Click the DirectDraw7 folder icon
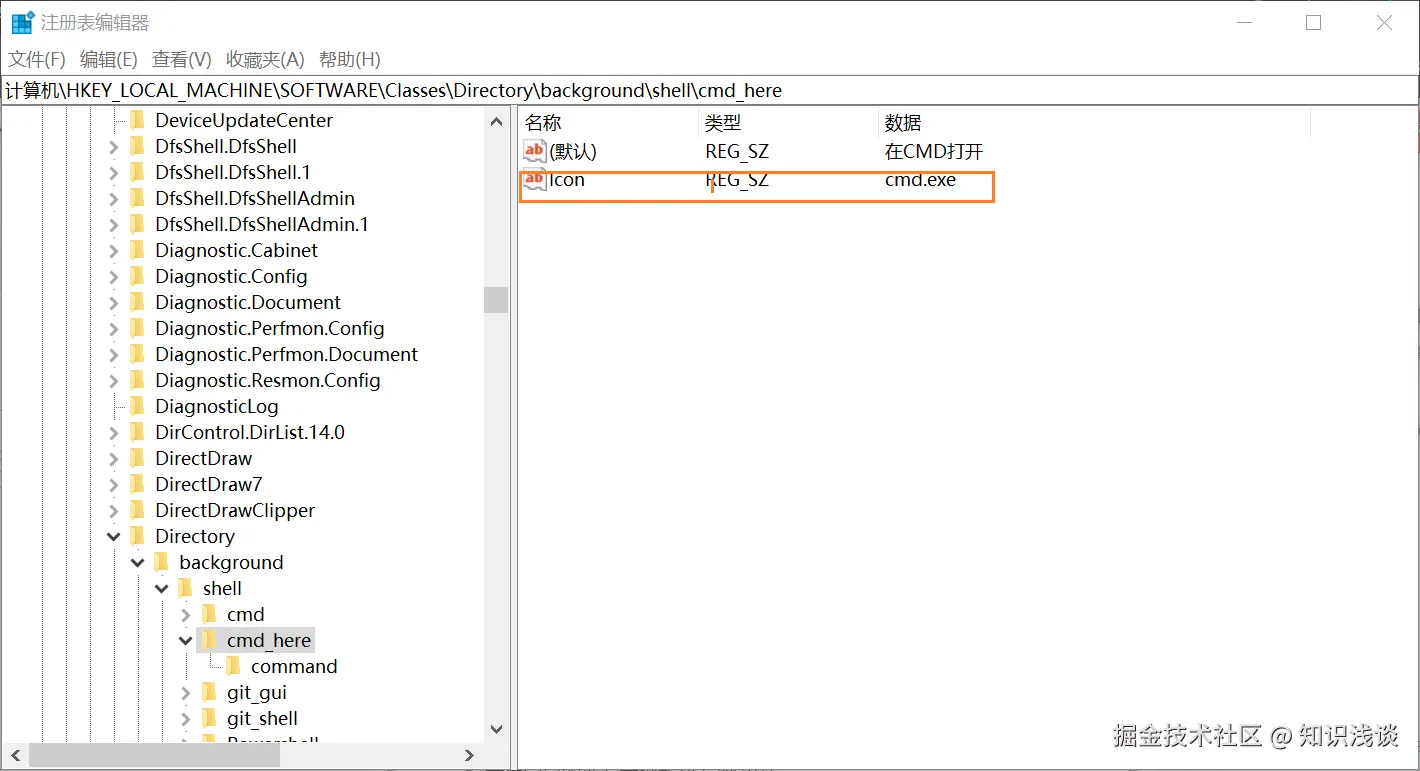 (x=138, y=484)
